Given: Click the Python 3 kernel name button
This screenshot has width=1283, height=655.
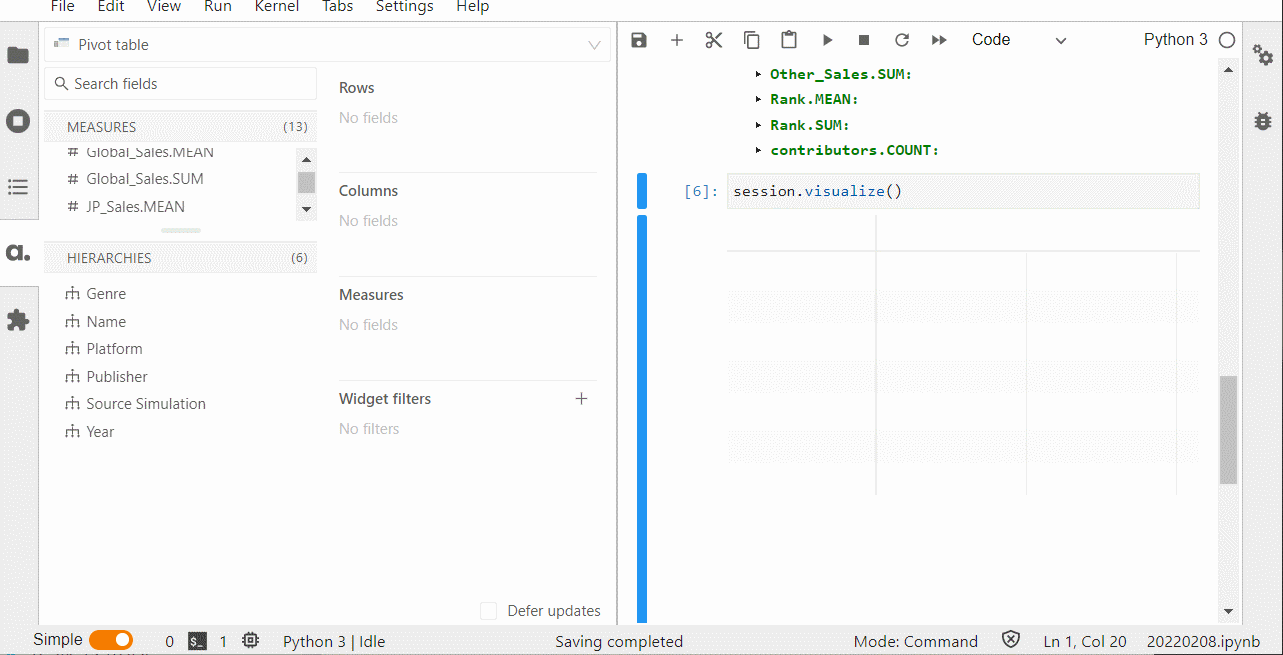Looking at the screenshot, I should coord(1175,40).
